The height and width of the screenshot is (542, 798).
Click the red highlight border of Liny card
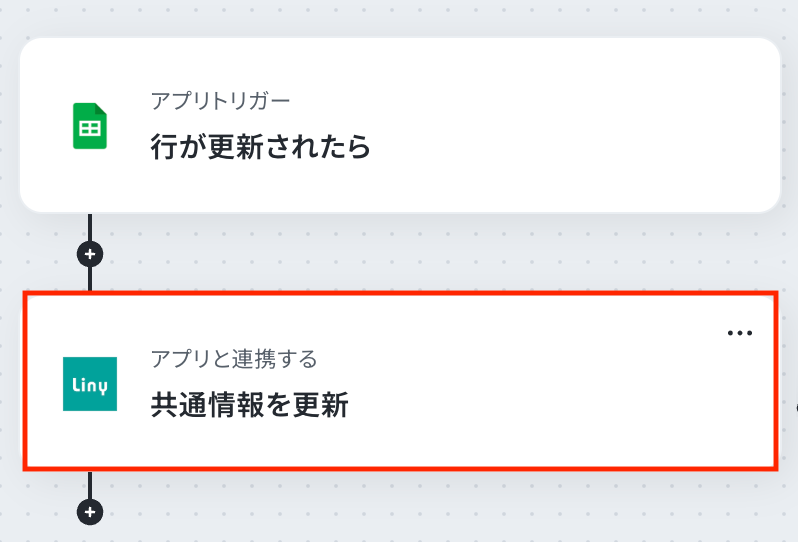pos(400,294)
